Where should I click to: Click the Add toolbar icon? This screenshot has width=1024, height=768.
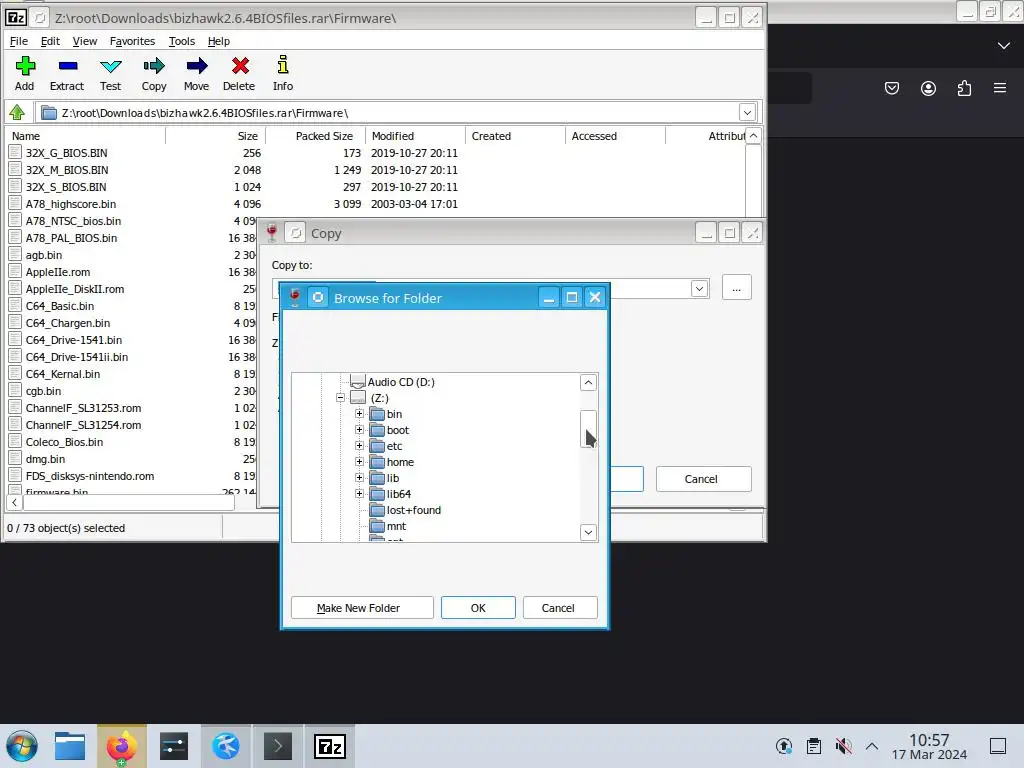click(25, 73)
